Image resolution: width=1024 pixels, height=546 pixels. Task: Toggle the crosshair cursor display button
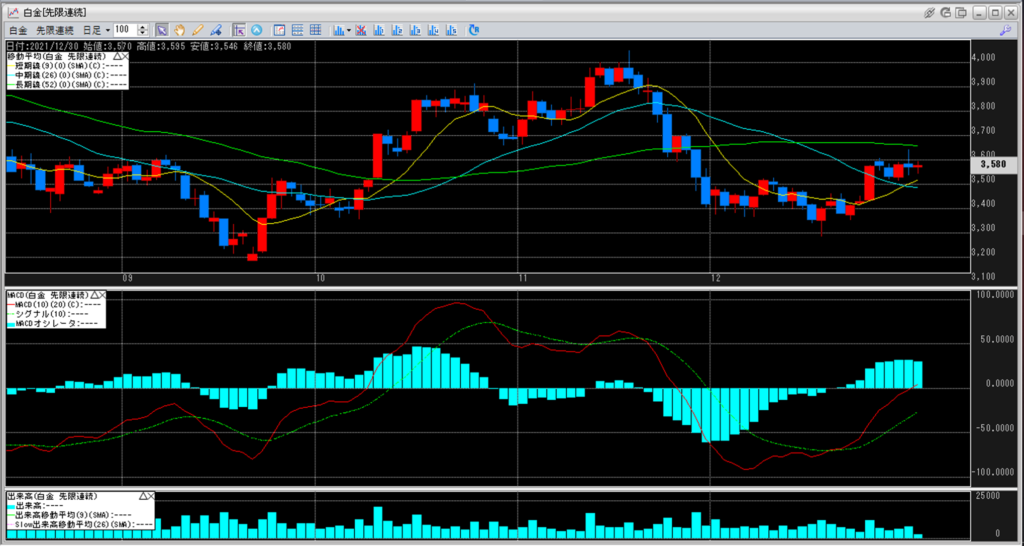[238, 30]
